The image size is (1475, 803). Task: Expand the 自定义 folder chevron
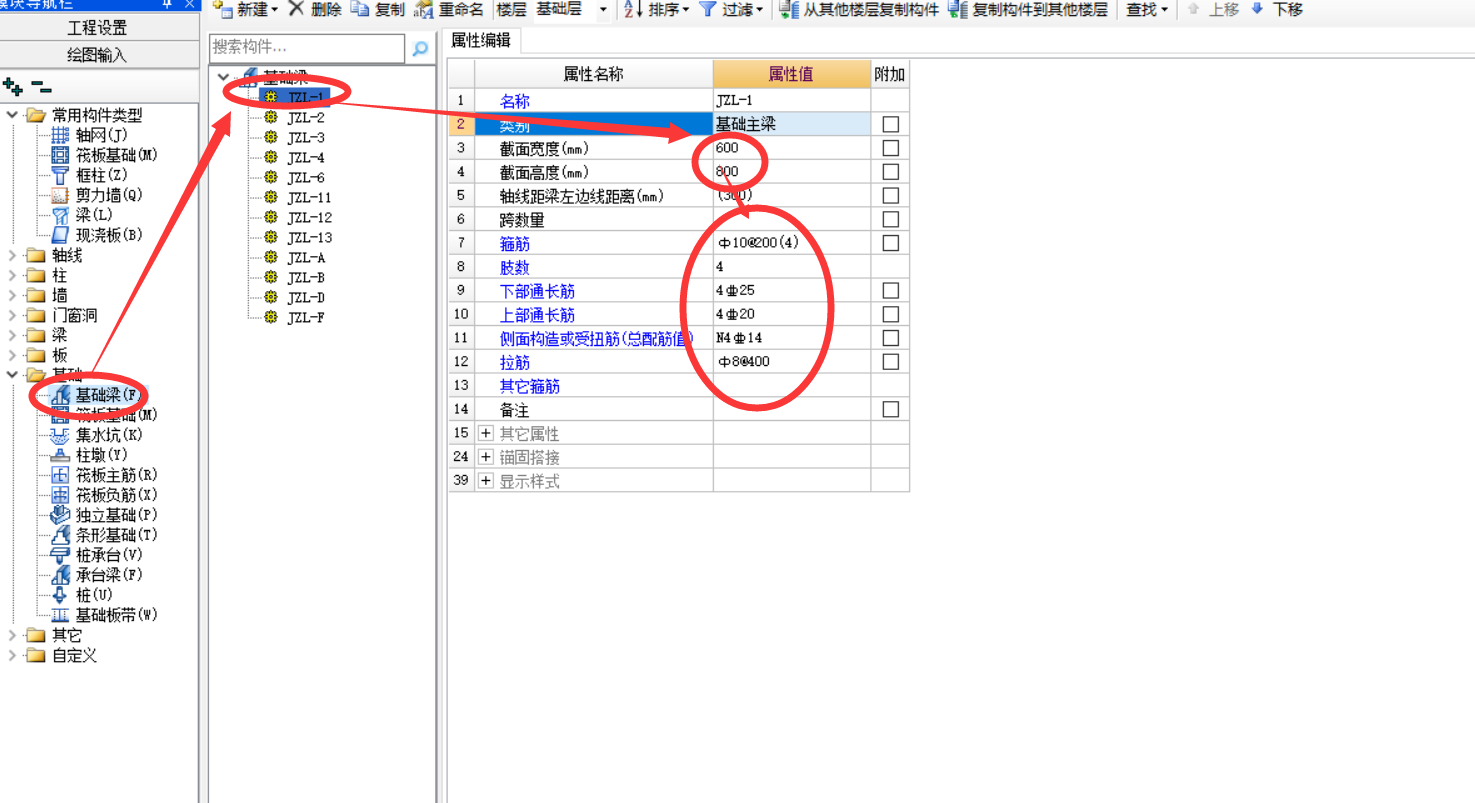12,656
